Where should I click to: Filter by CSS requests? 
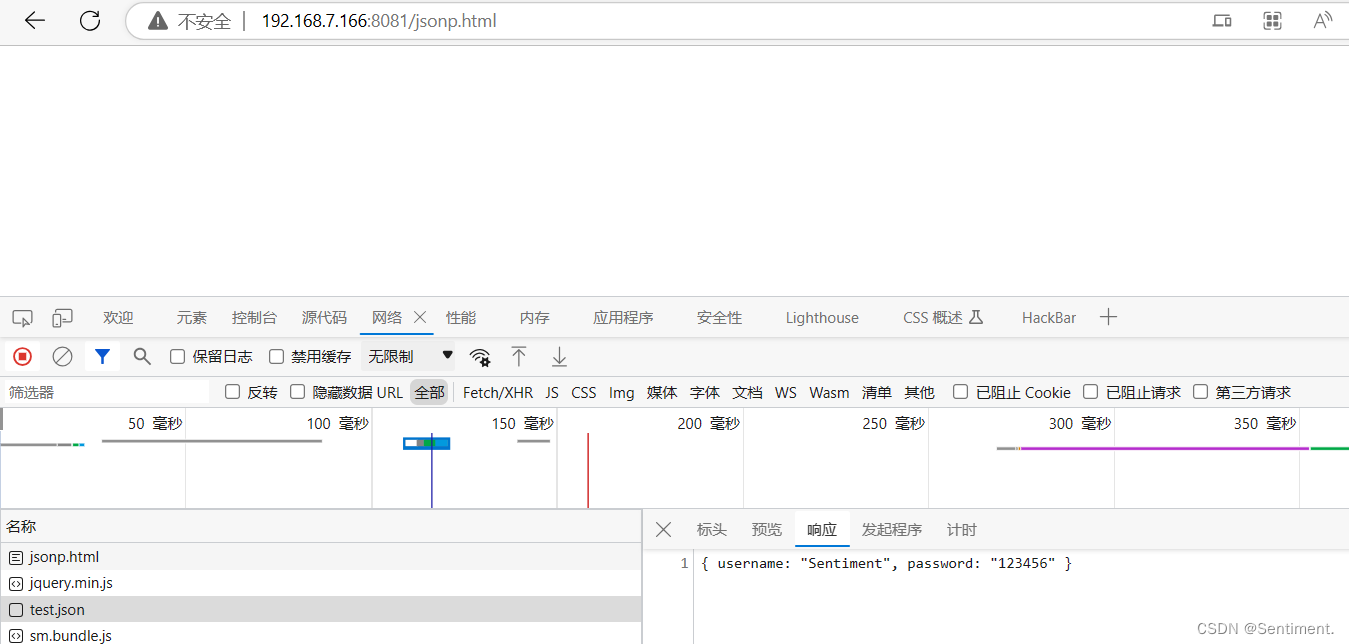click(x=584, y=393)
